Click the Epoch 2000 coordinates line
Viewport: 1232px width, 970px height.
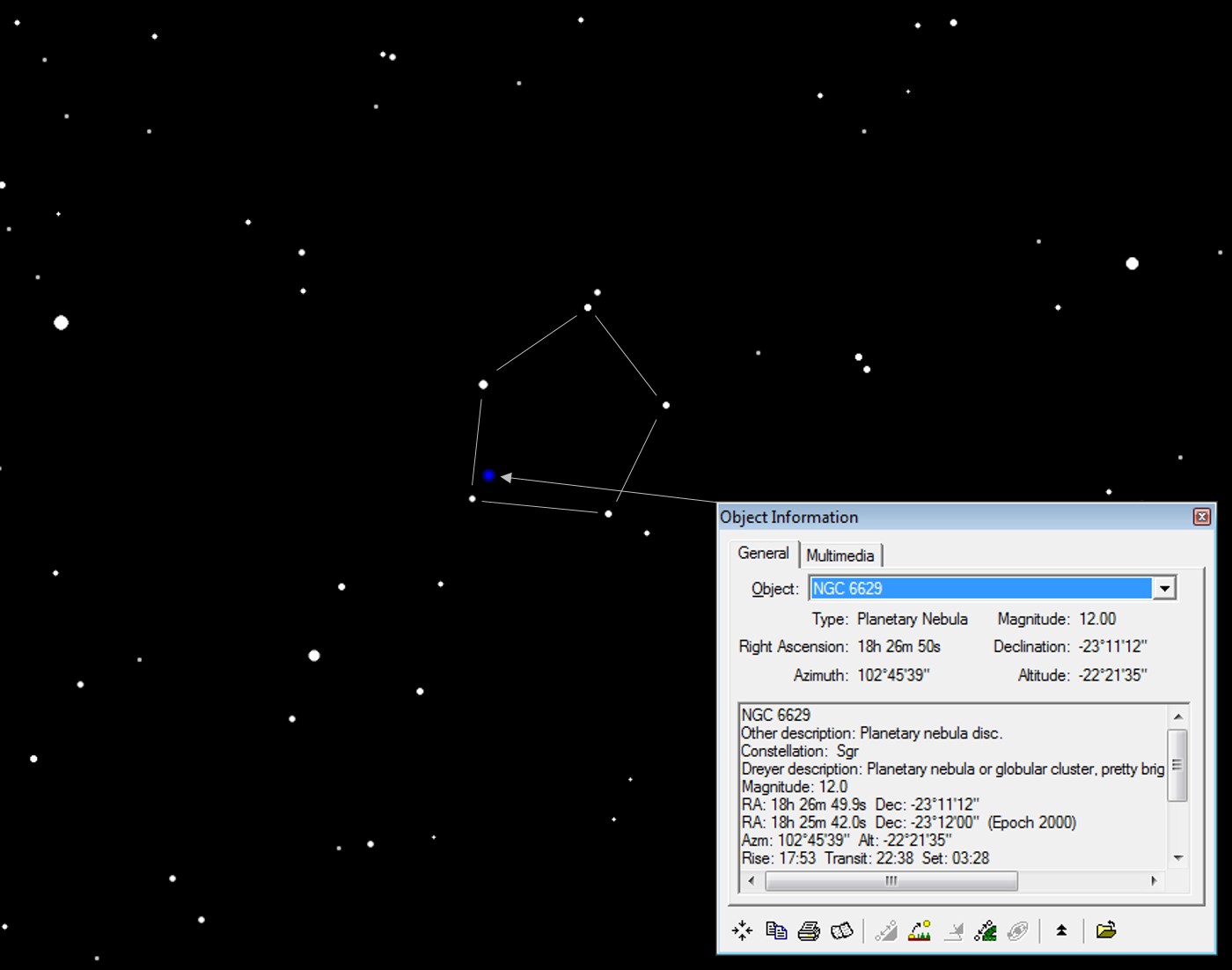click(x=909, y=822)
